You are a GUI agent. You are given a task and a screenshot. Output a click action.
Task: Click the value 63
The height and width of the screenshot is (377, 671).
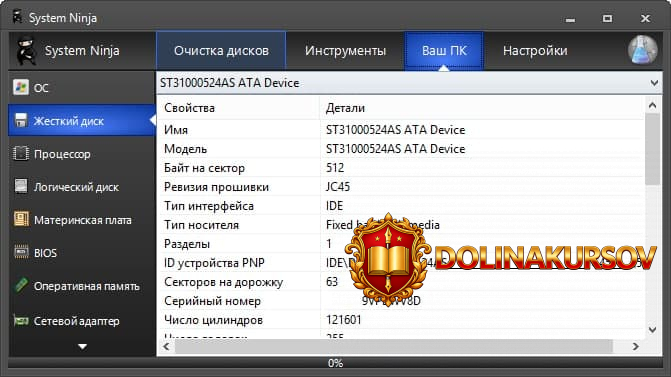(x=332, y=282)
